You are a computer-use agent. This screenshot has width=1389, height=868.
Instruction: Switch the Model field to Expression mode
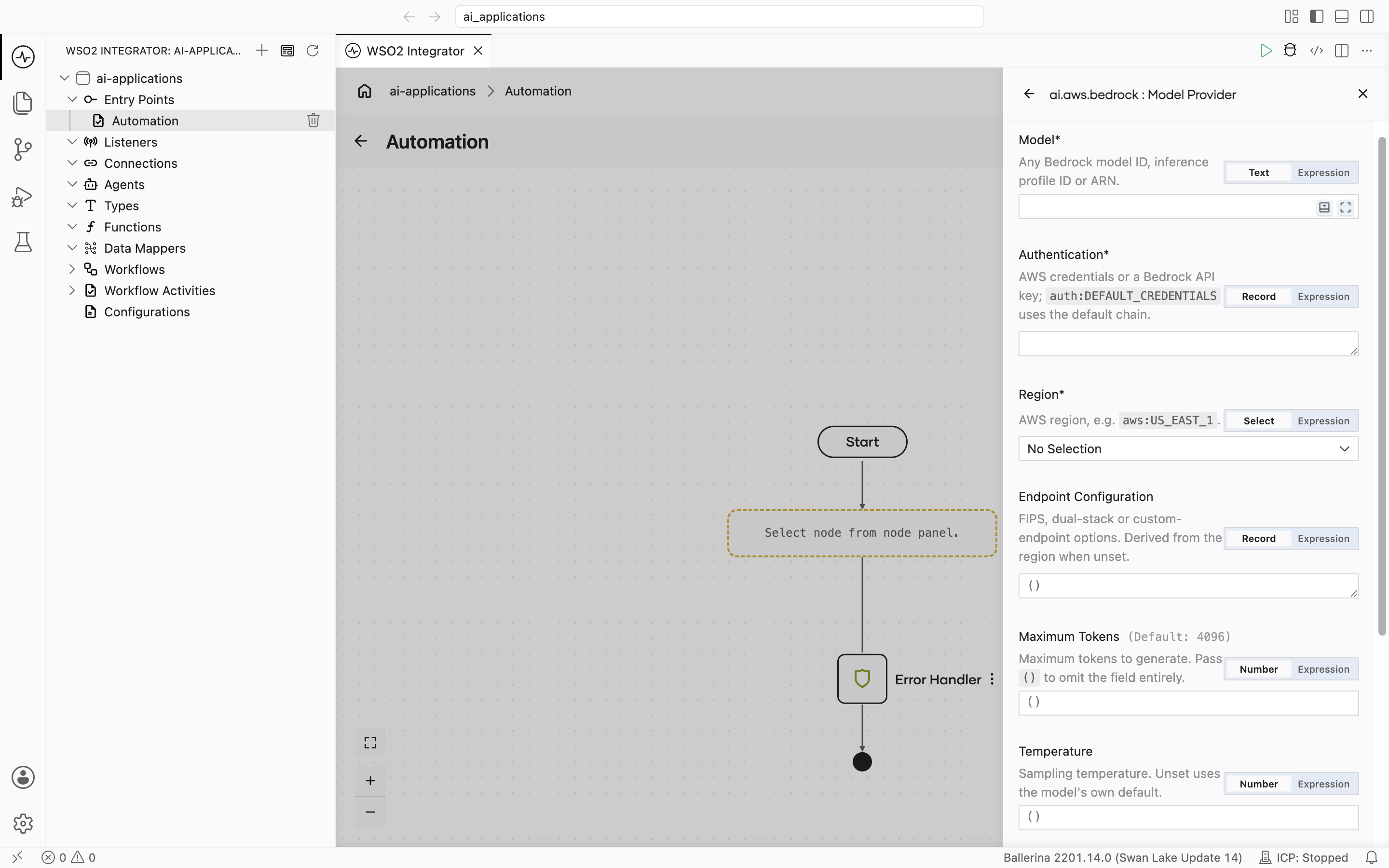(1323, 173)
